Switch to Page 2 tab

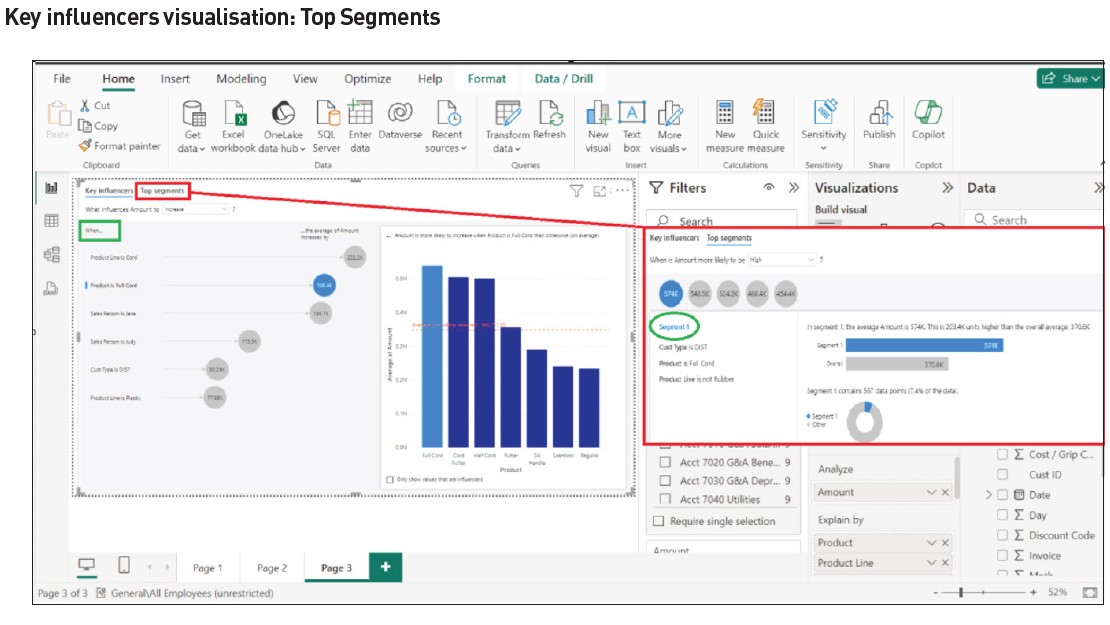[272, 568]
